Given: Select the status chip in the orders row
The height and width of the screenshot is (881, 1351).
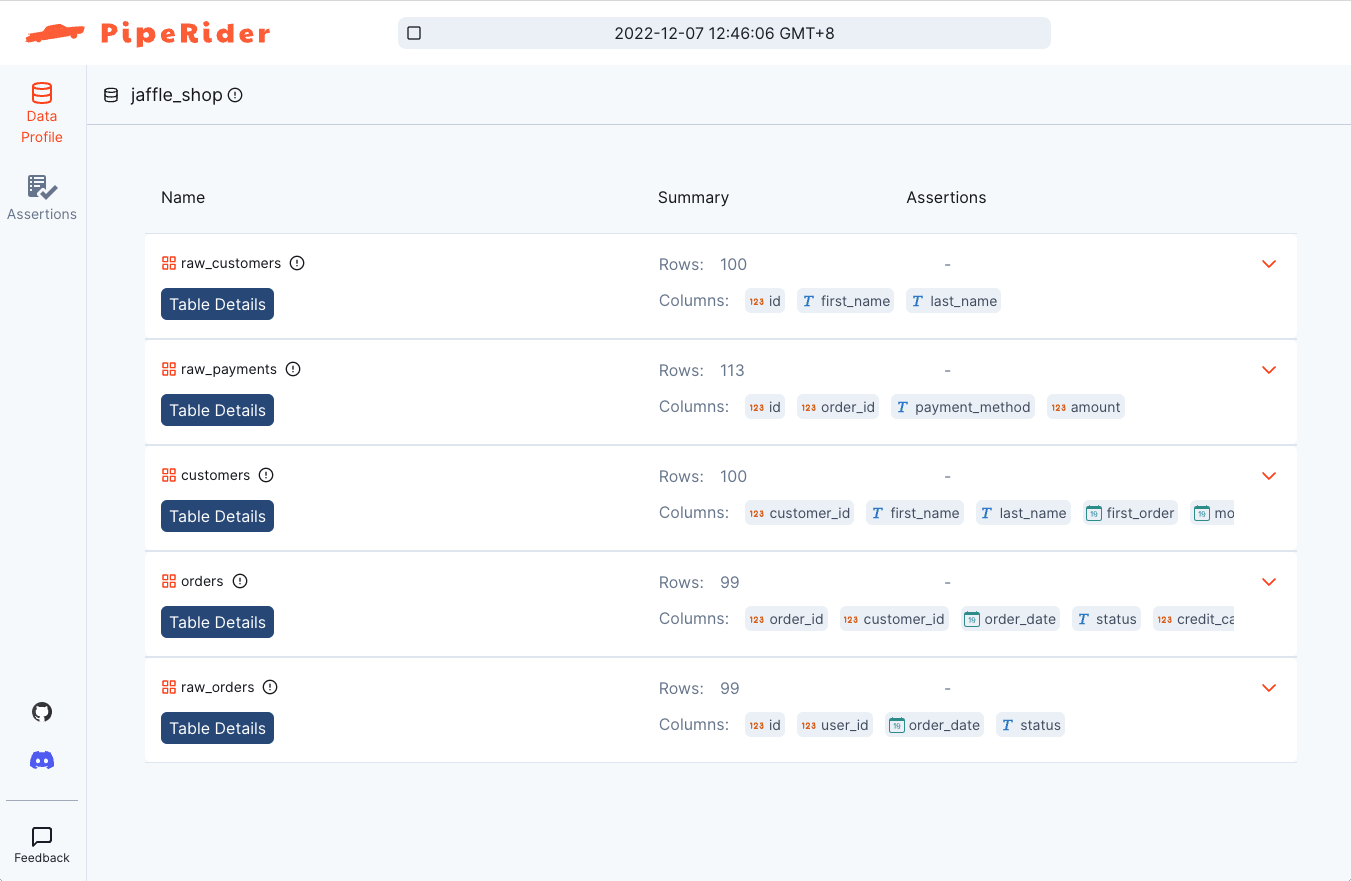Looking at the screenshot, I should click(1106, 619).
